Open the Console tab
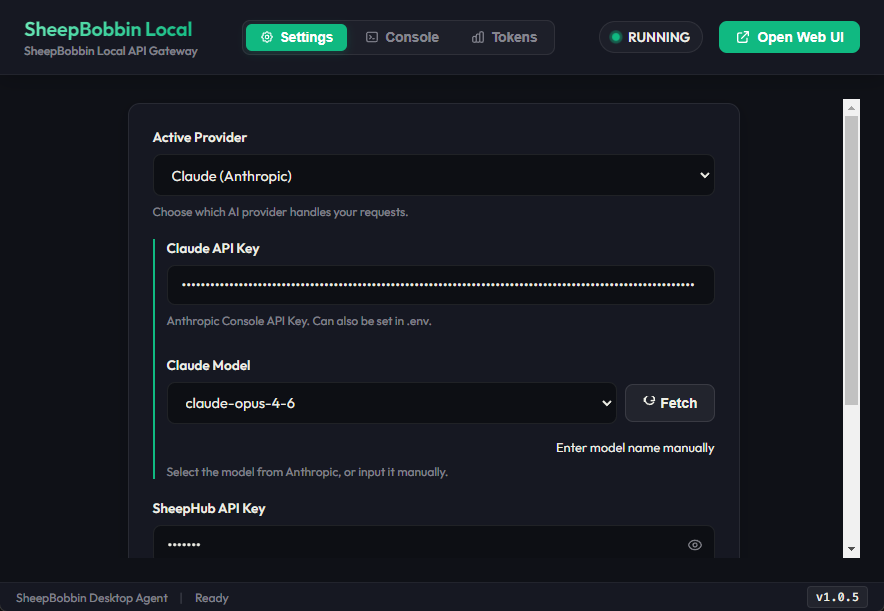This screenshot has height=611, width=884. click(403, 37)
